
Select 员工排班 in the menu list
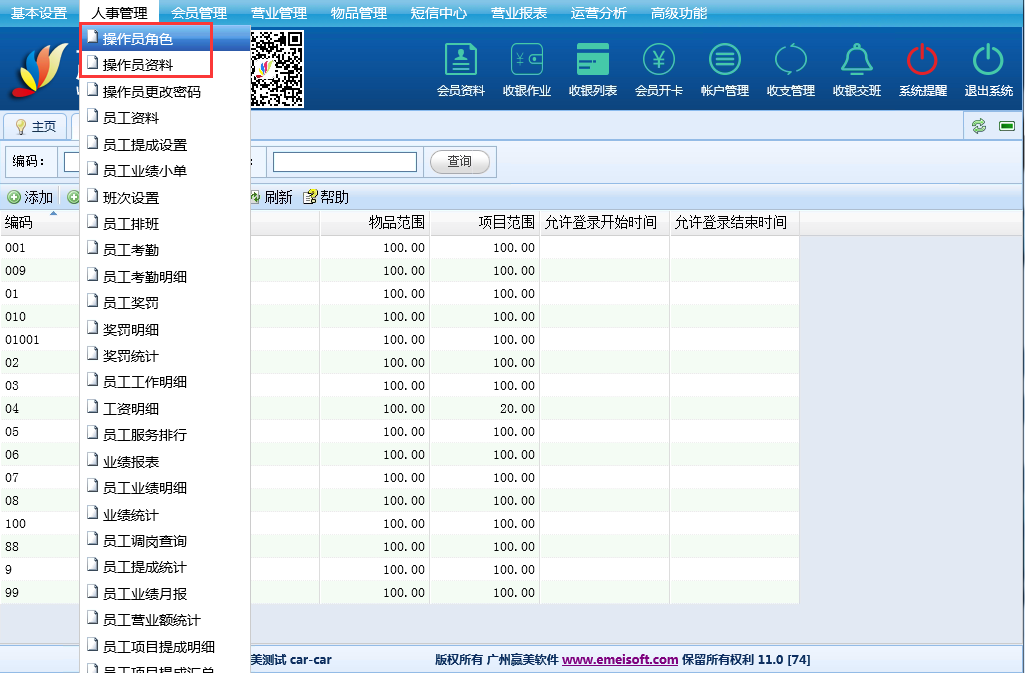coord(131,224)
